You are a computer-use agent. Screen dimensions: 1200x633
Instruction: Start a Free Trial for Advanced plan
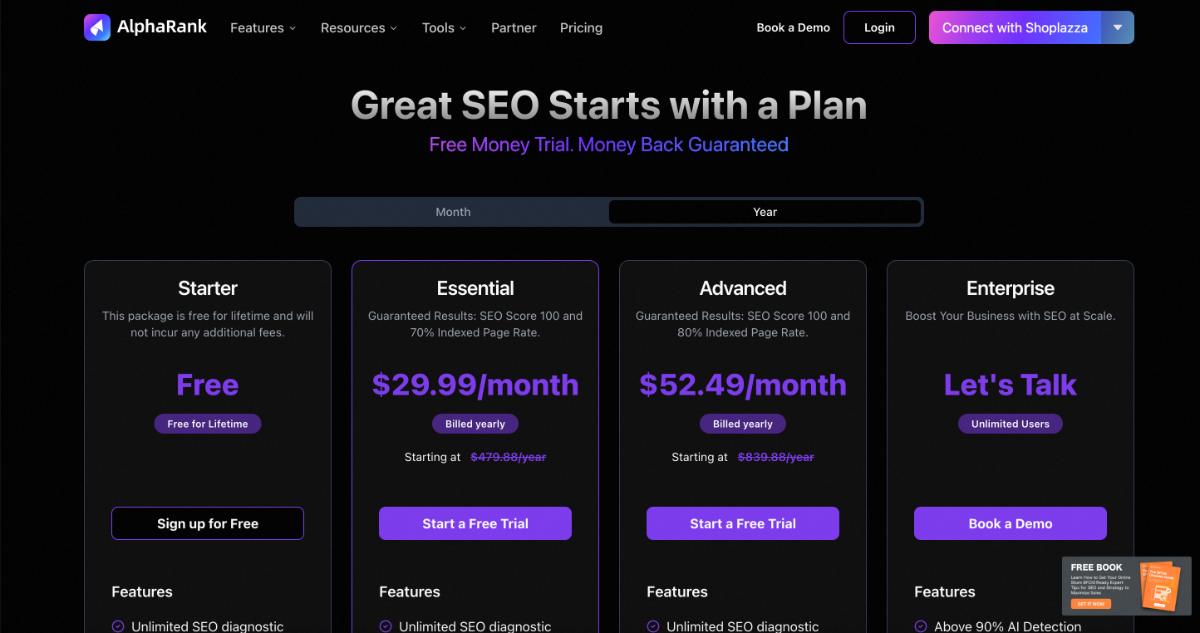click(742, 523)
